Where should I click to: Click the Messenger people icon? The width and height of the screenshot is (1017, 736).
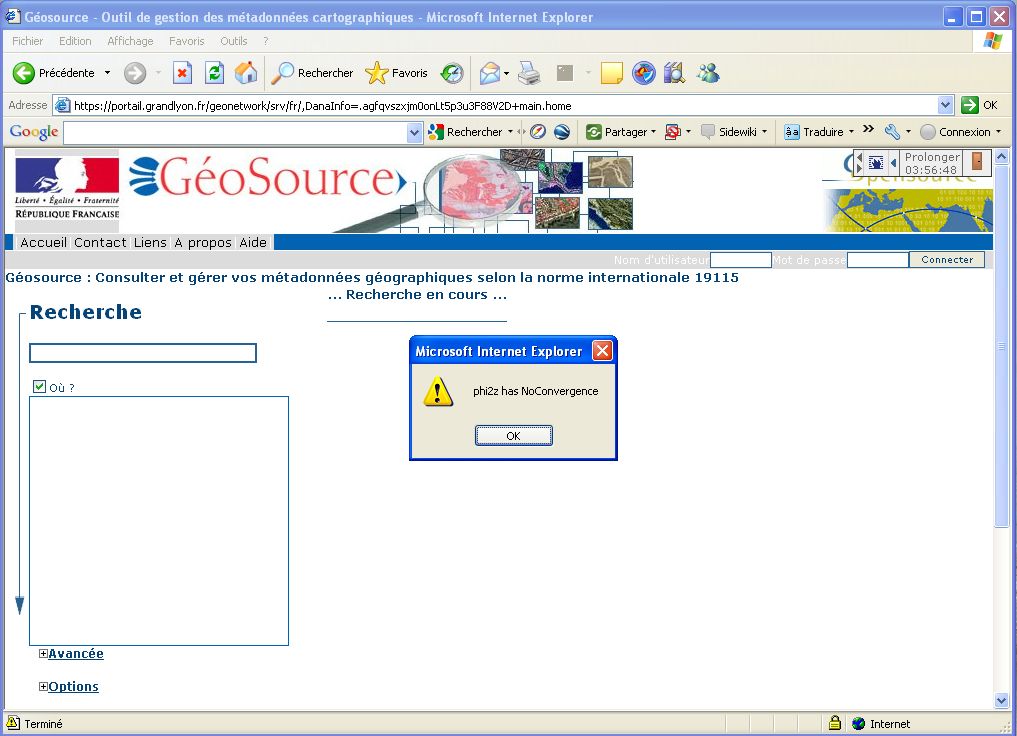click(x=708, y=73)
